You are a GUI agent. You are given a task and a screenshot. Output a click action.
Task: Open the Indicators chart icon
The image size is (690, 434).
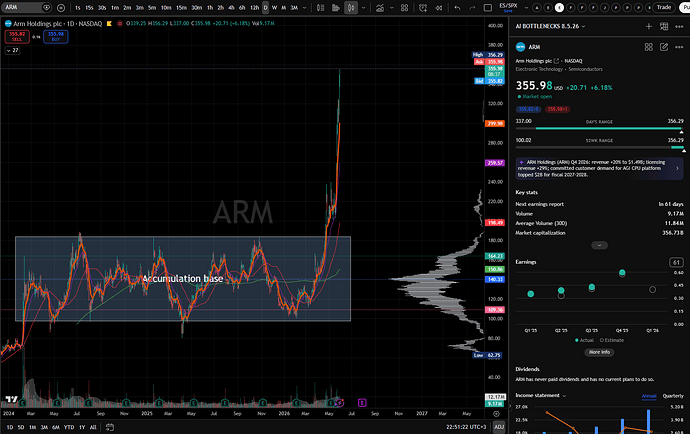tap(379, 7)
